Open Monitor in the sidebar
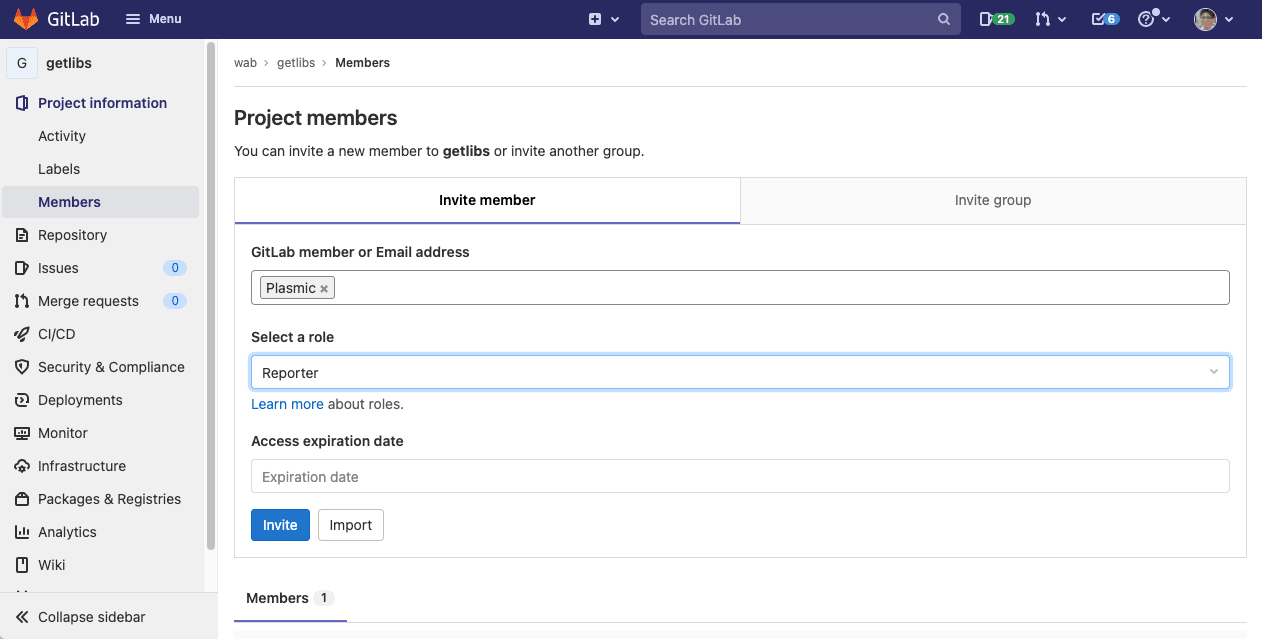Viewport: 1262px width, 639px height. [63, 433]
